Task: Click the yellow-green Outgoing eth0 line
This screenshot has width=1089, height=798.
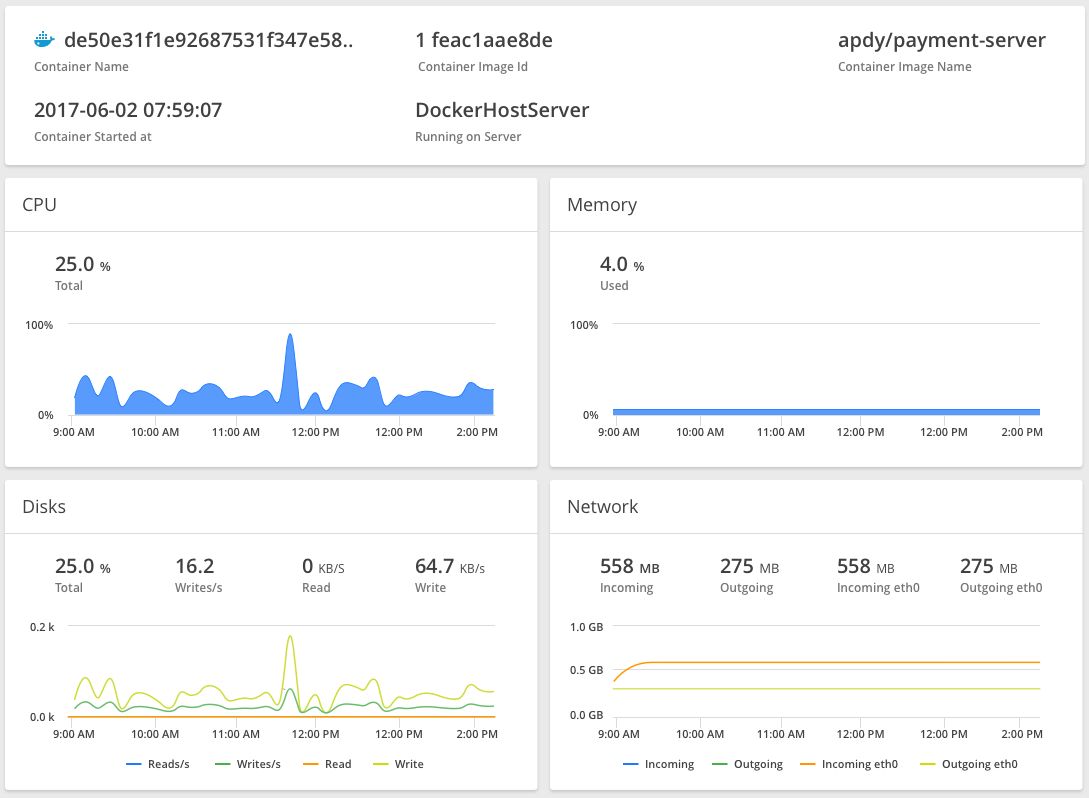Action: (826, 689)
